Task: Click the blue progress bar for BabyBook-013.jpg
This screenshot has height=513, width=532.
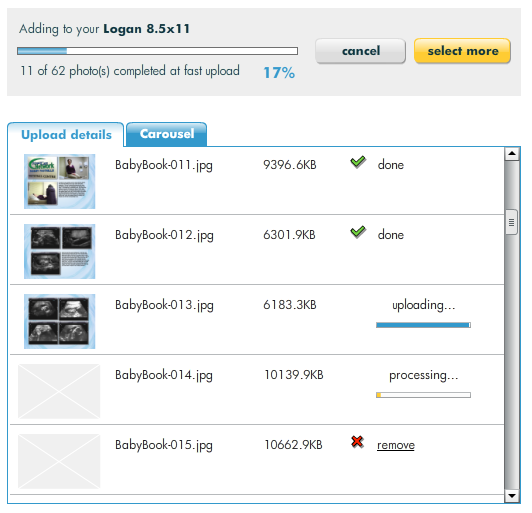Action: click(423, 325)
